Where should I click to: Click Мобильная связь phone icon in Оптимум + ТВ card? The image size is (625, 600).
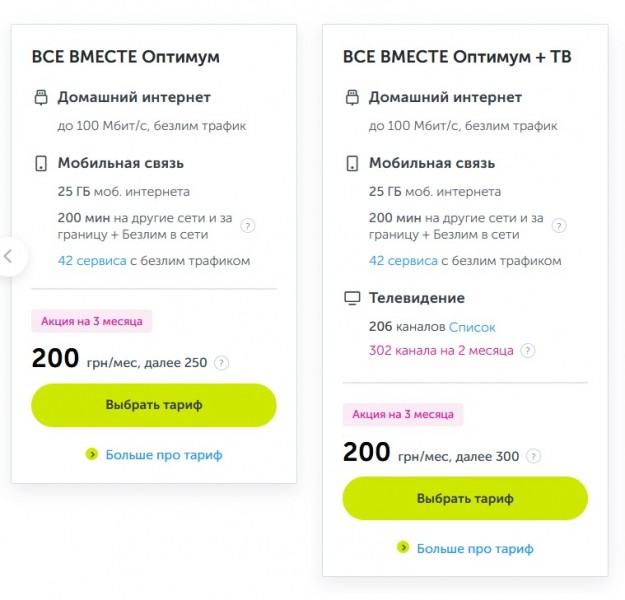coord(352,163)
